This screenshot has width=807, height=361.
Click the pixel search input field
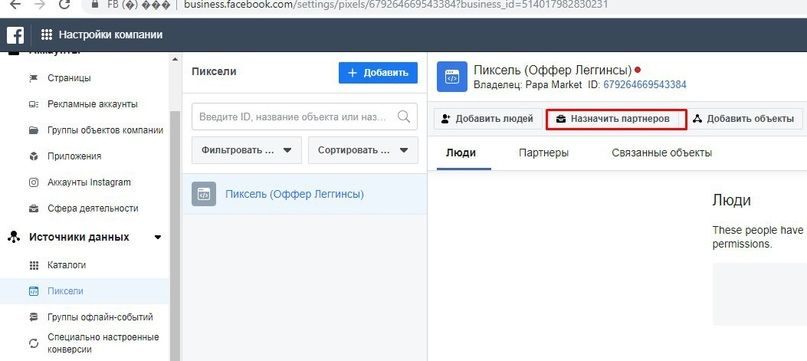304,117
